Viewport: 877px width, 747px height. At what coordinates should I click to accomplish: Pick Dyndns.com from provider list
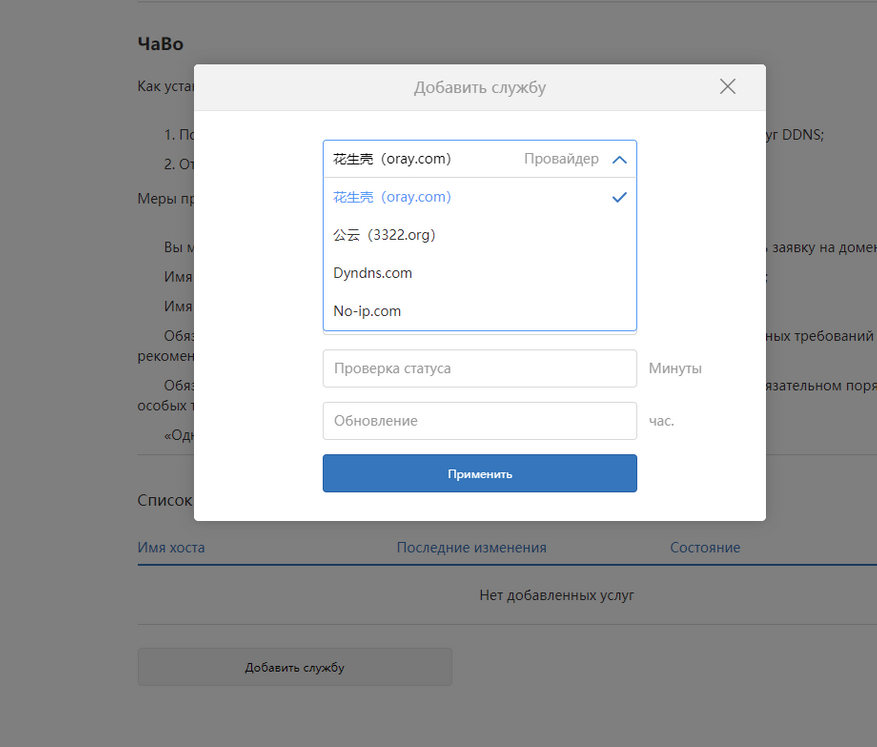tap(479, 273)
